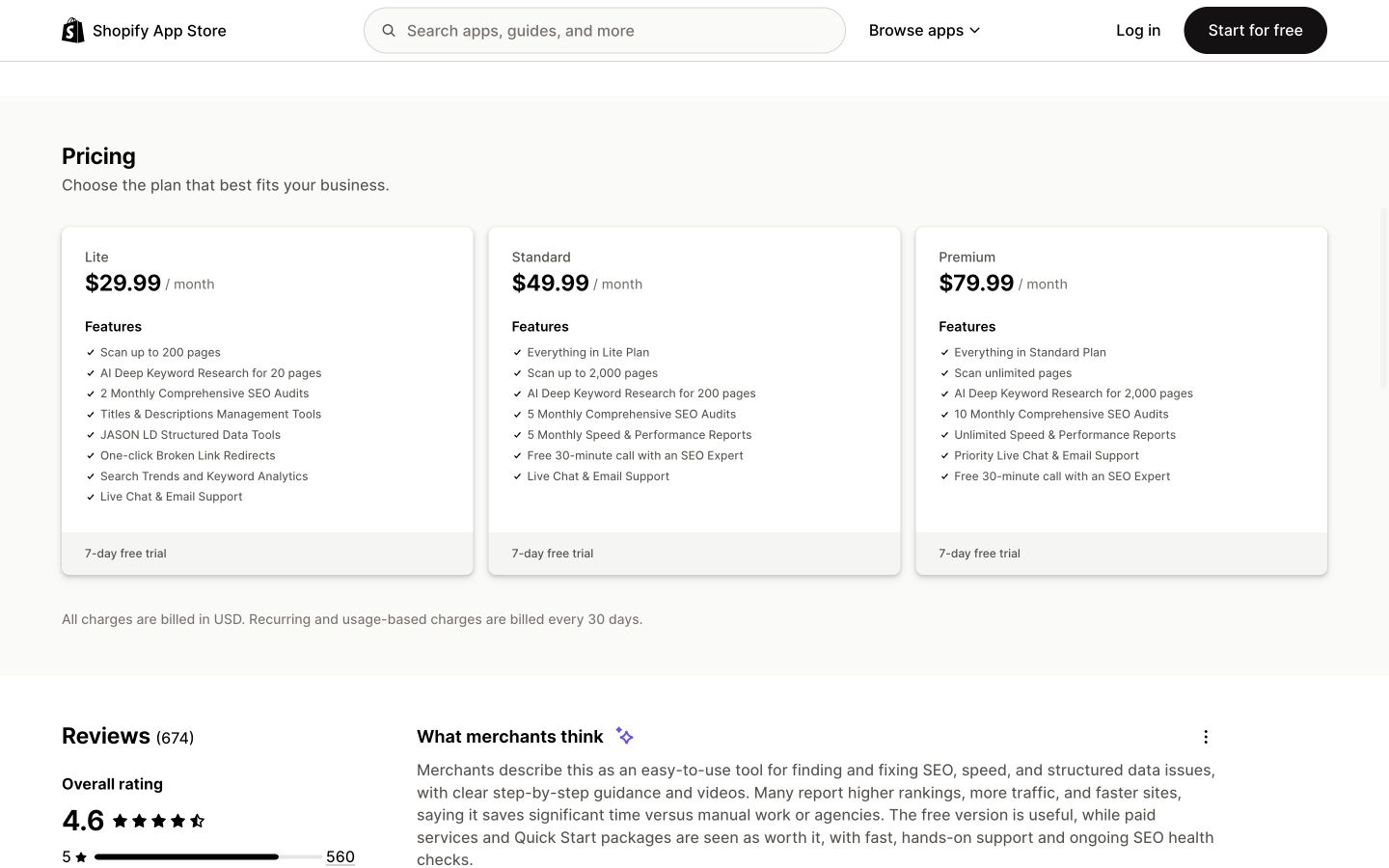Click the Lite plan 7-day free trial footer
The image size is (1389, 868).
(x=267, y=554)
